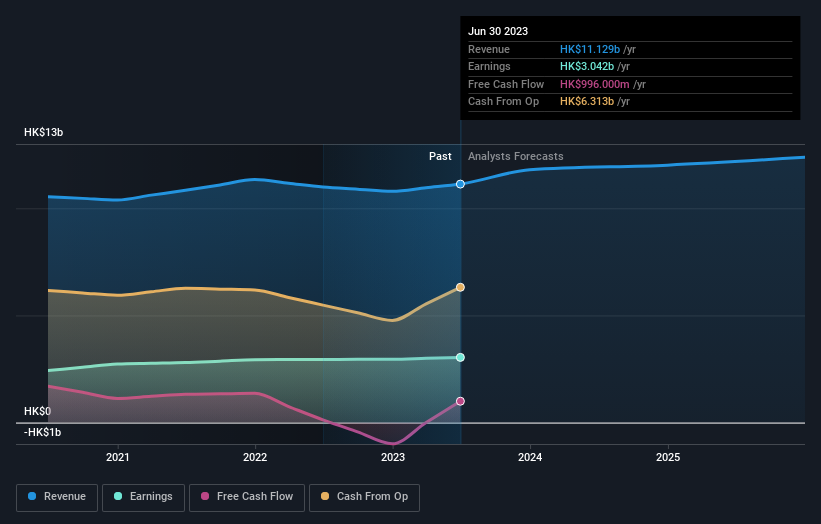Click the Earnings row label in tooltip
The image size is (821, 524).
coord(490,66)
